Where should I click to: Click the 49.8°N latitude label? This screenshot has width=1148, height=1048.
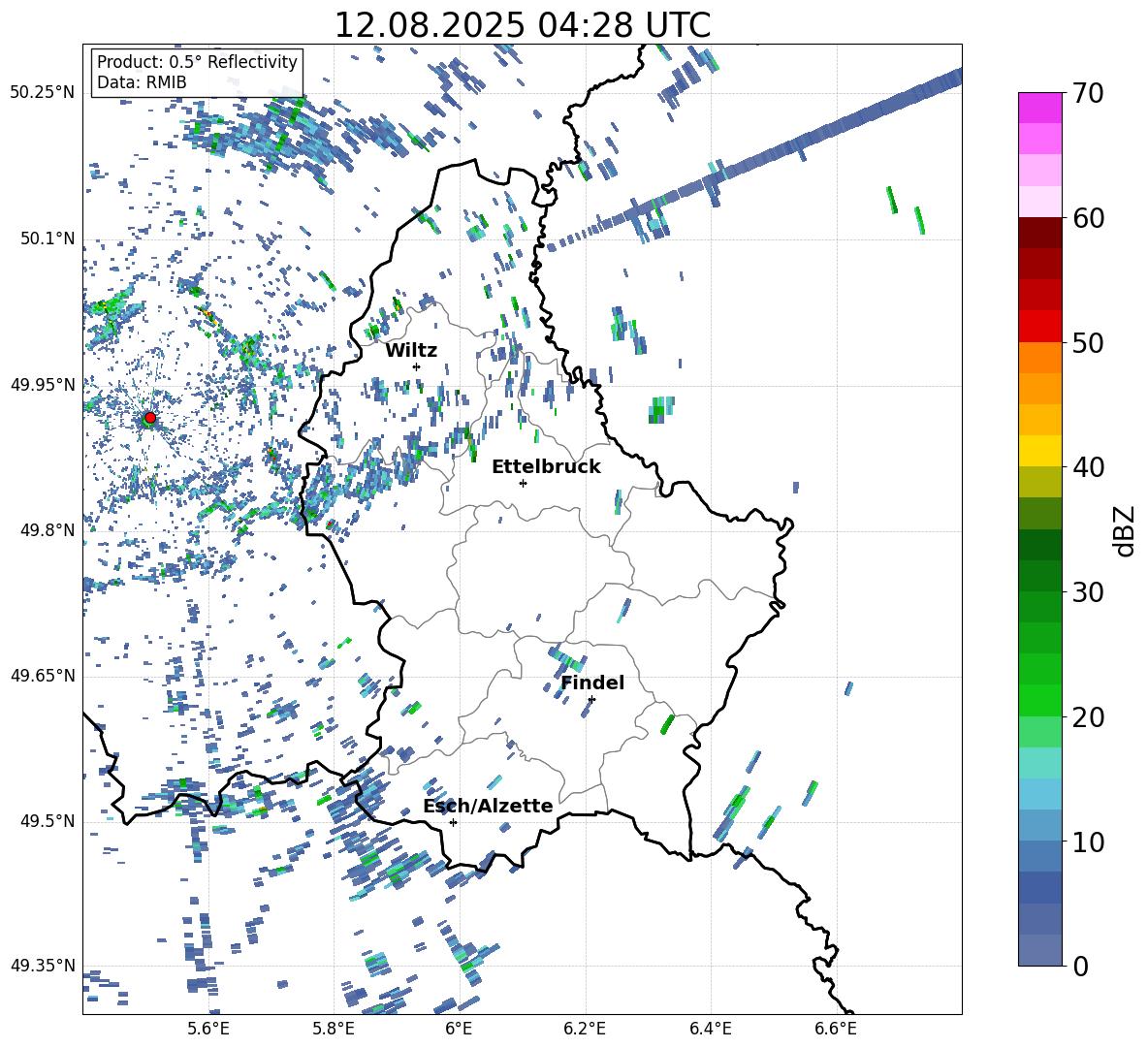tap(47, 530)
